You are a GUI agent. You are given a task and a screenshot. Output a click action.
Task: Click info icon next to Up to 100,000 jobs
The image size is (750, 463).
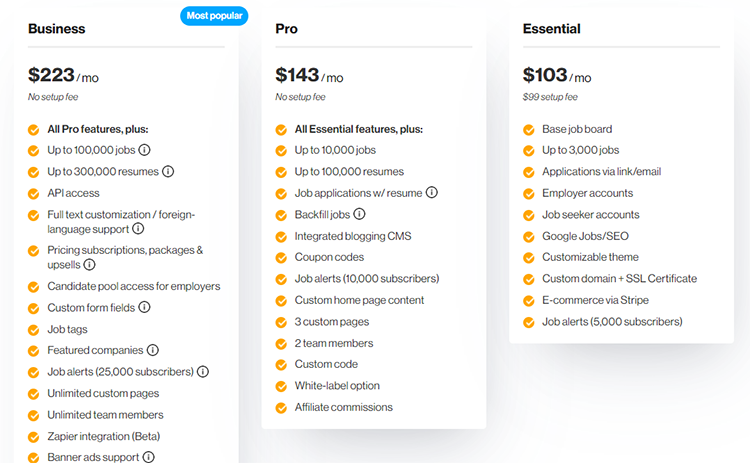coord(144,150)
